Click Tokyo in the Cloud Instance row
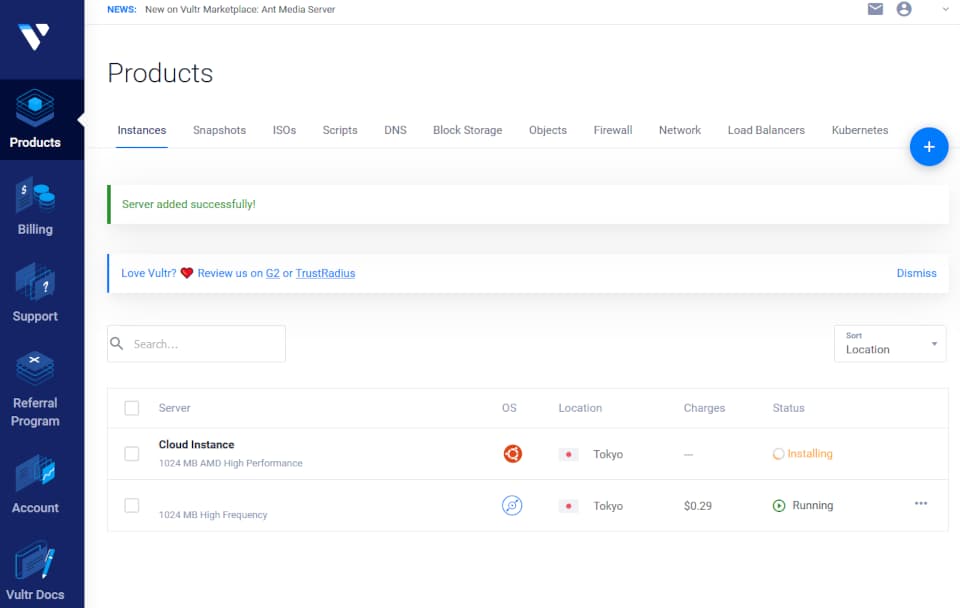 pos(608,454)
